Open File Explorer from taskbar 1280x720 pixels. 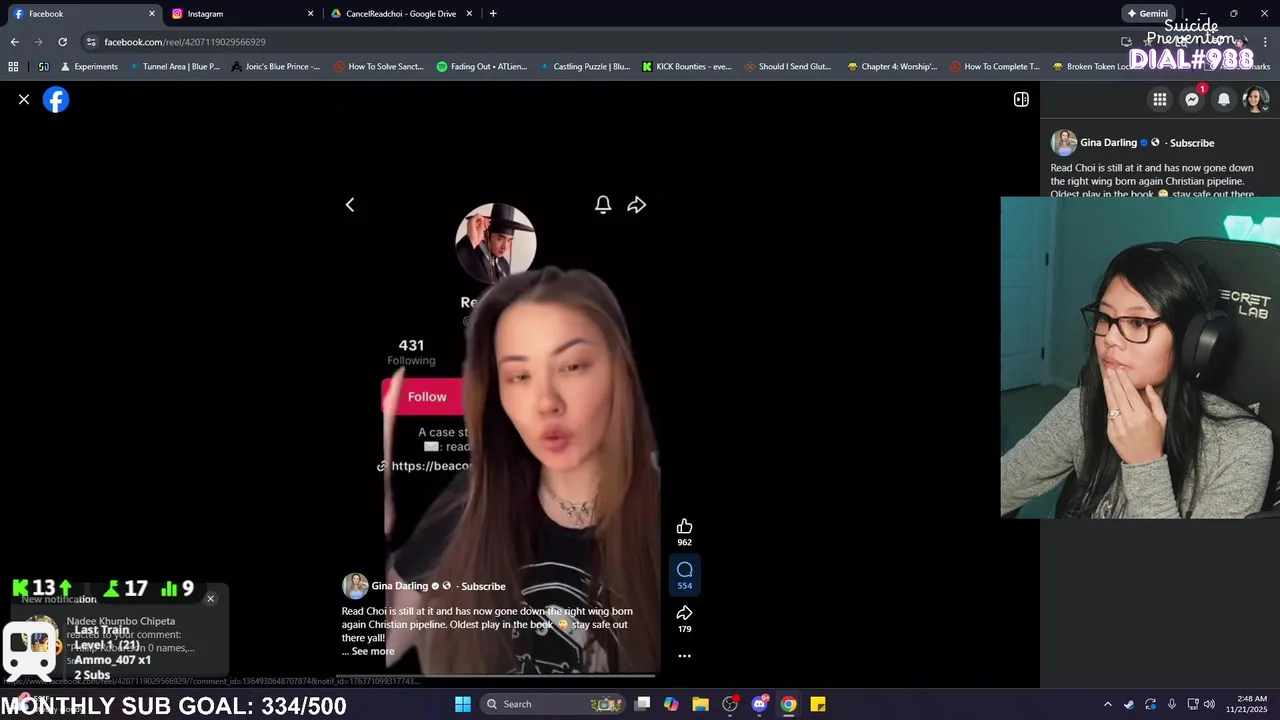pyautogui.click(x=700, y=704)
